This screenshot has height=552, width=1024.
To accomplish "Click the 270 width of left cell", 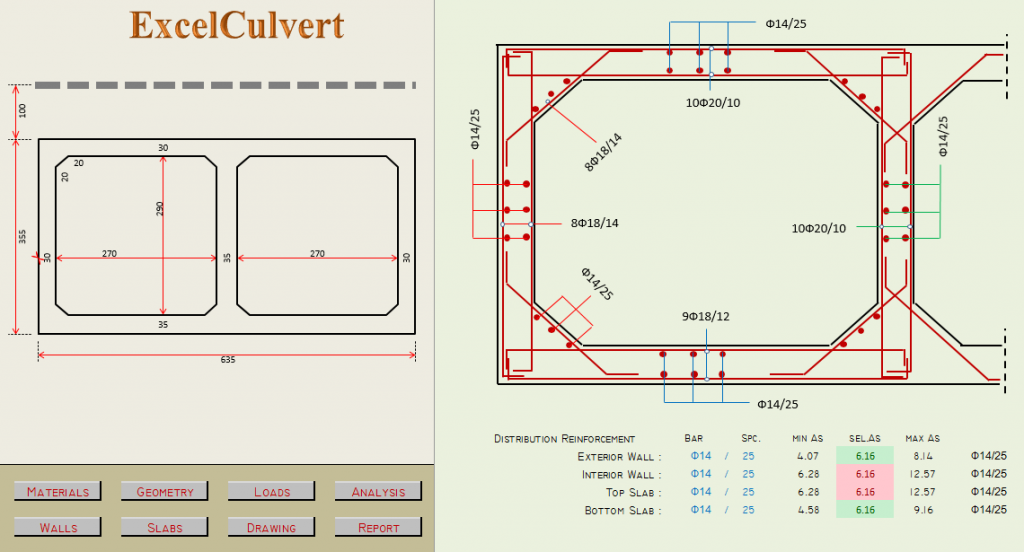I will tap(109, 253).
